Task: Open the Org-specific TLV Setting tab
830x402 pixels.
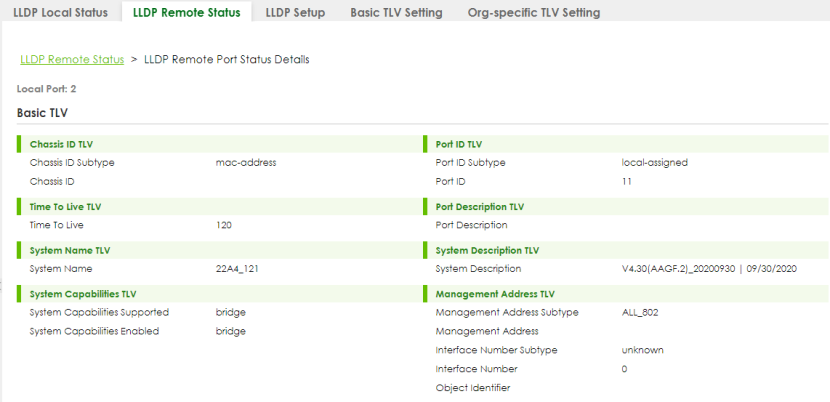Action: pos(534,13)
